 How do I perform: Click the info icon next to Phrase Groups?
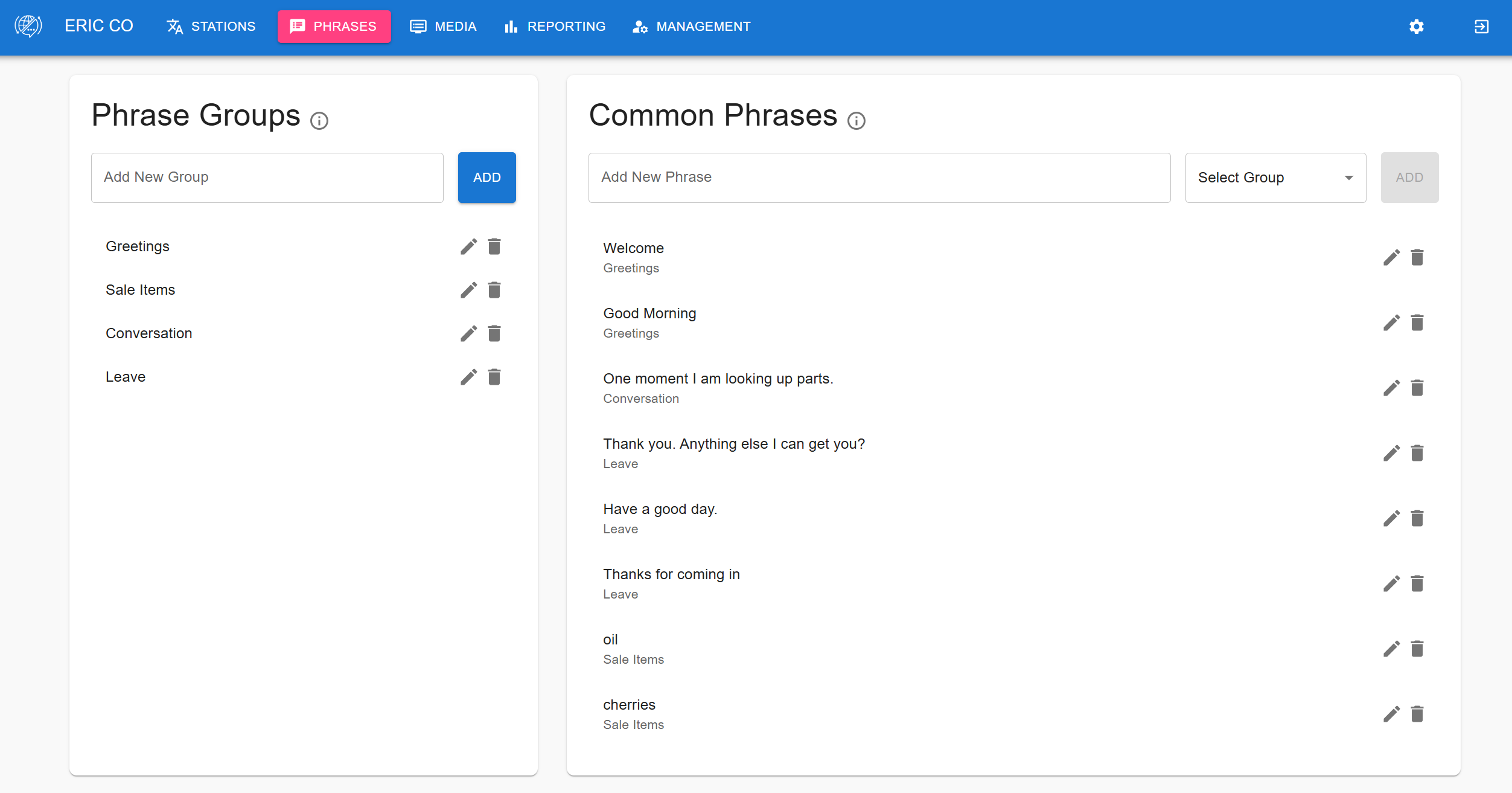[319, 121]
